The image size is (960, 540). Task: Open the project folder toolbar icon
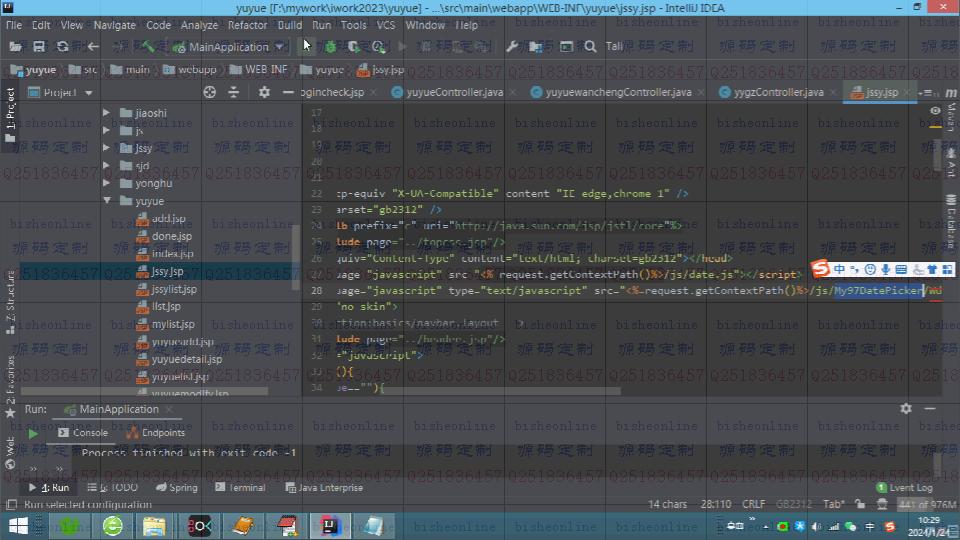click(15, 47)
